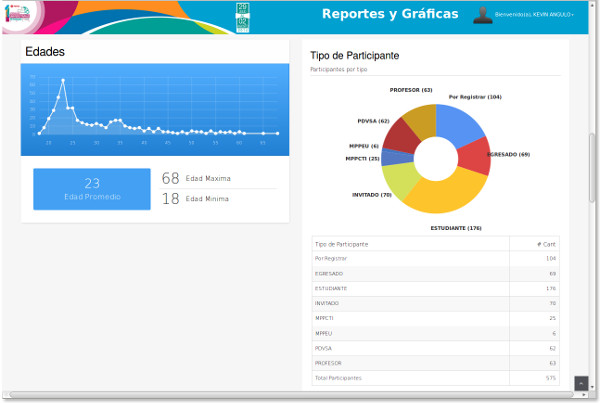
Task: Select the ESTUDIANTE row in the table
Action: (435, 289)
